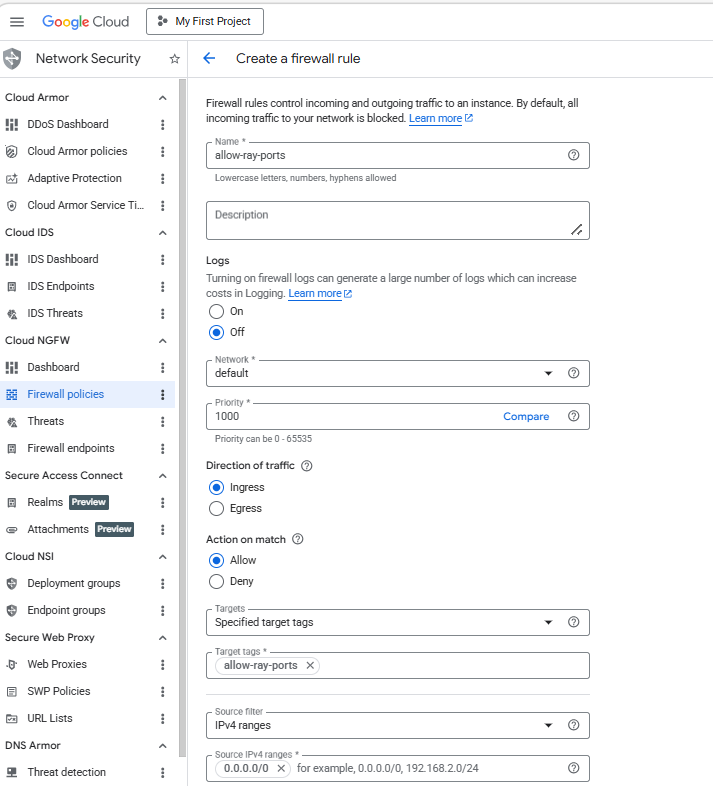Viewport: 713px width, 786px height.
Task: Collapse the DNS Armor section
Action: tap(162, 746)
